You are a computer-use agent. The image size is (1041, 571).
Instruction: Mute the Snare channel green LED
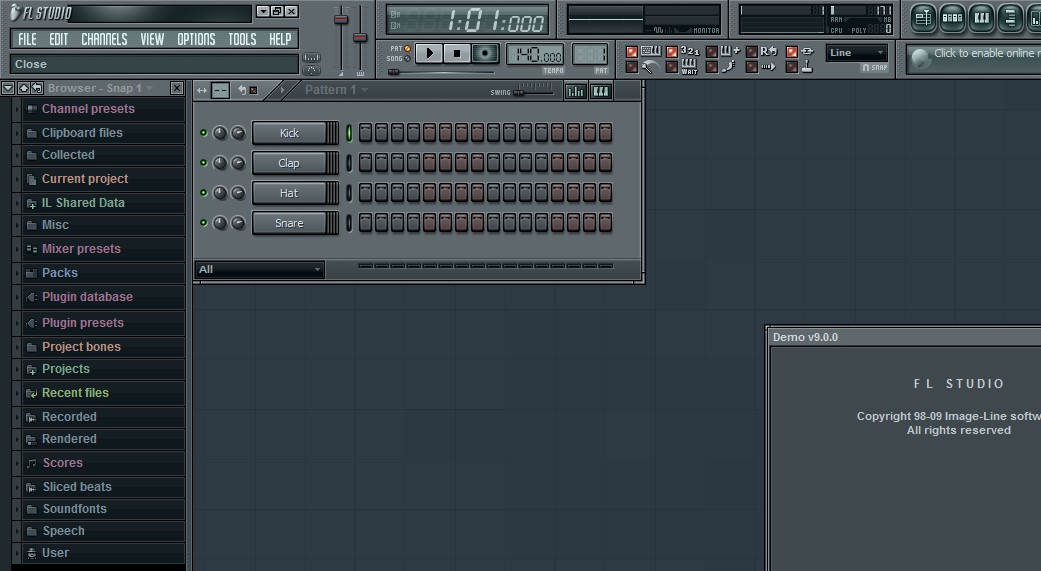coord(204,222)
